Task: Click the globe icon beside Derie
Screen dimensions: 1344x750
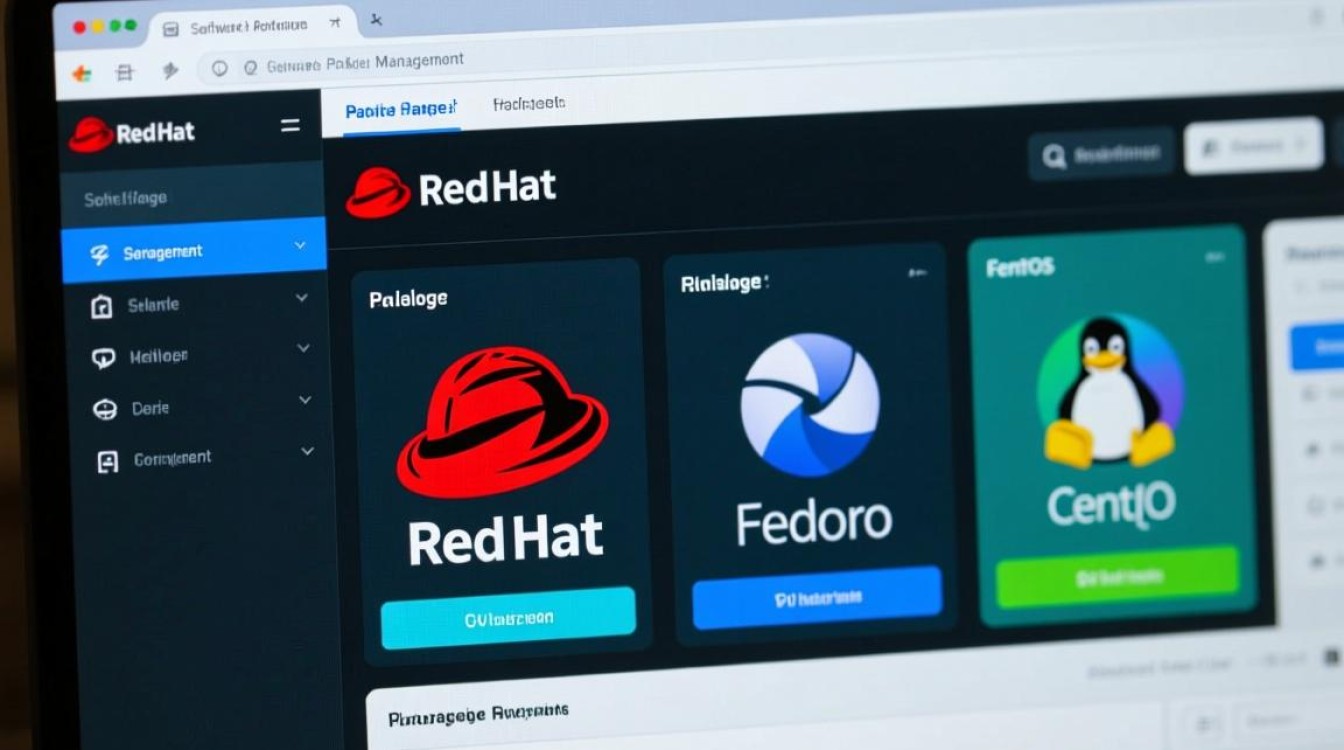Action: tap(104, 409)
